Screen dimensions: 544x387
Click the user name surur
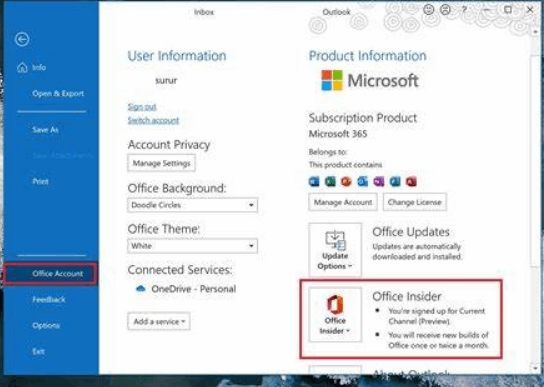166,81
